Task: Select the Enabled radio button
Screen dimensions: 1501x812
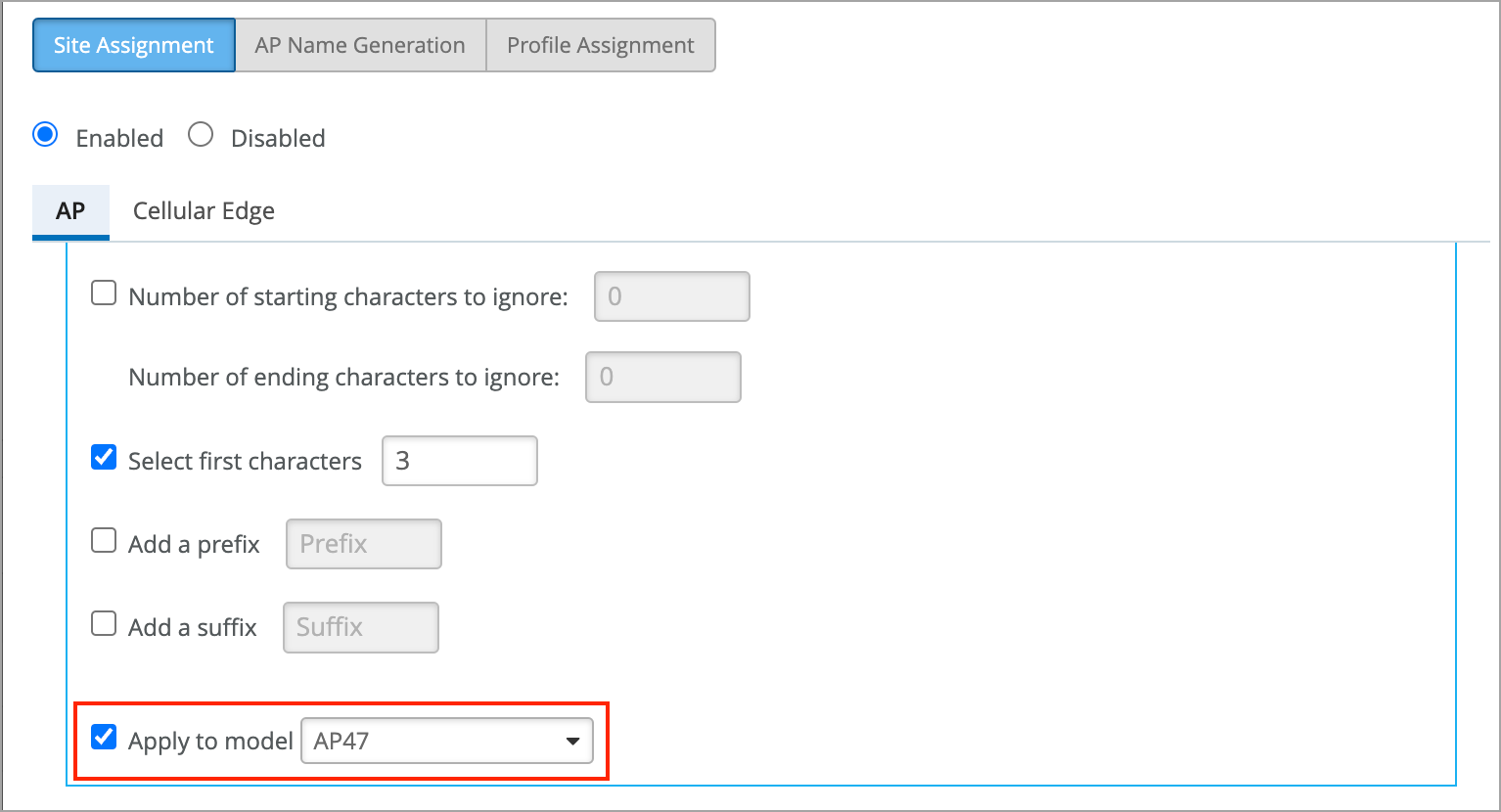Action: (46, 135)
